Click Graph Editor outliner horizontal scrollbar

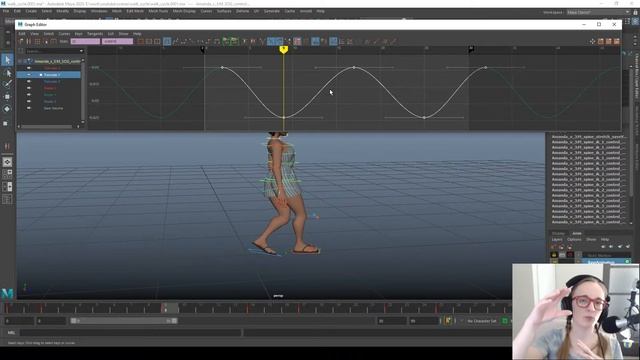tap(47, 127)
